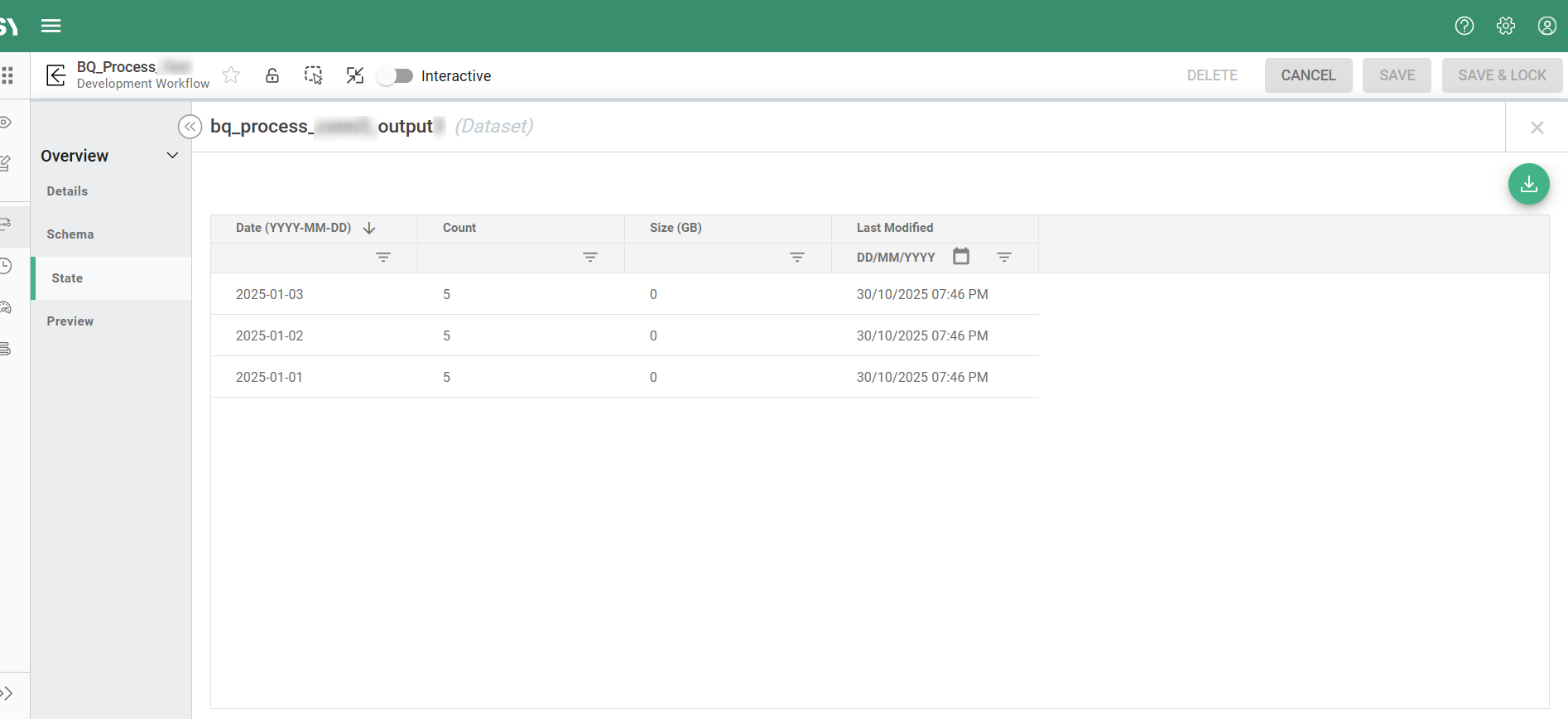Switch to the Schema tab

coord(70,234)
